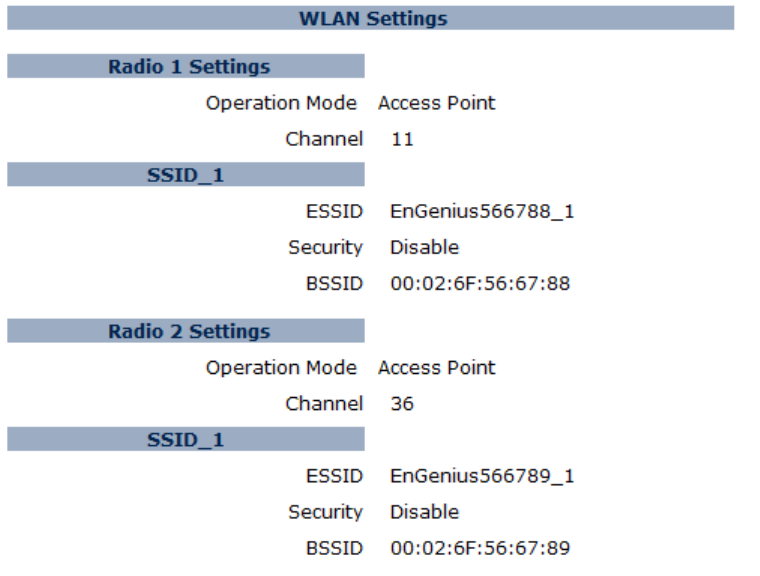The width and height of the screenshot is (760, 576).
Task: Click the BSSID label under Radio 2
Action: click(x=334, y=547)
